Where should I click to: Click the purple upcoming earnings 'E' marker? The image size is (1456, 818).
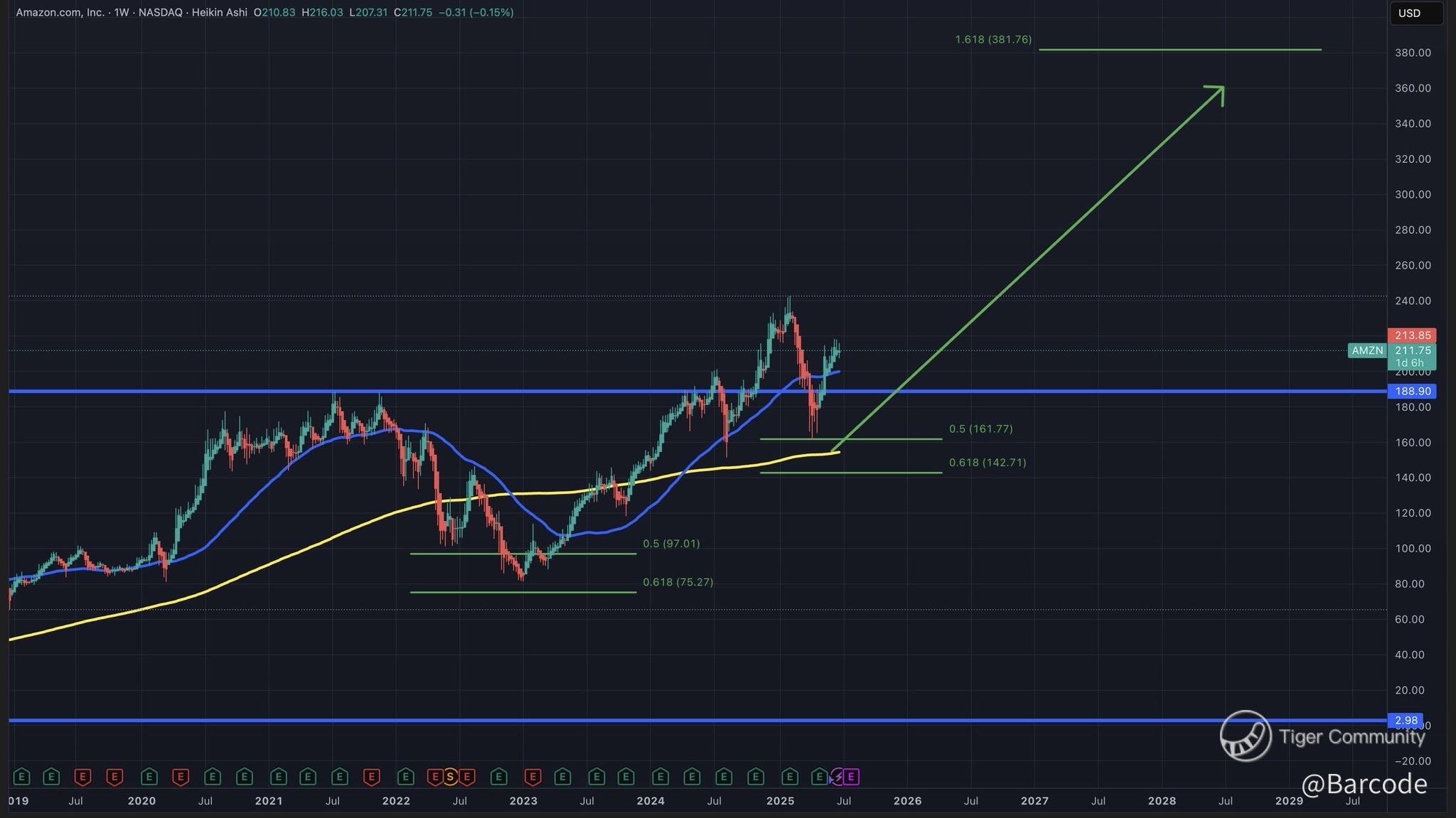click(851, 777)
